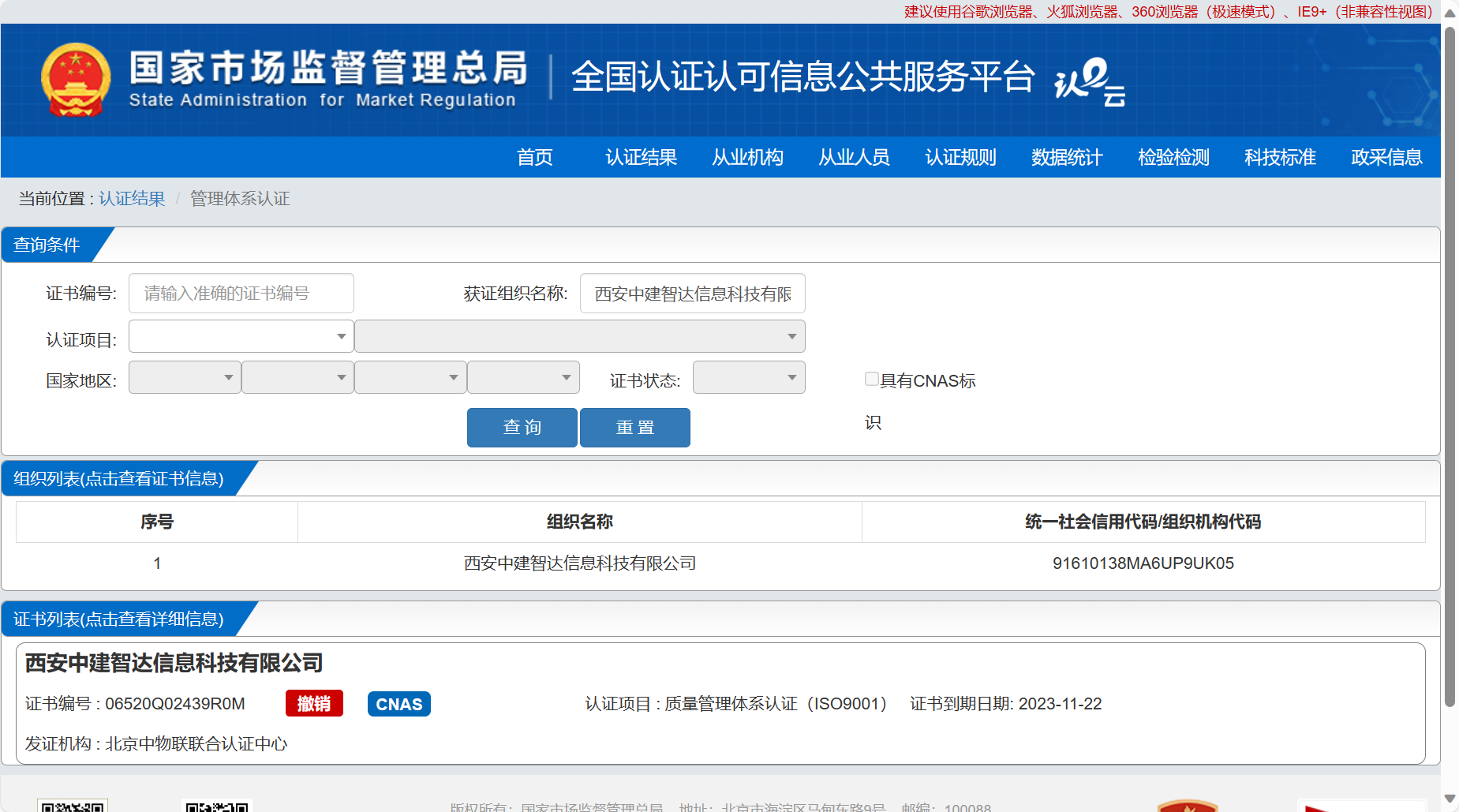This screenshot has width=1459, height=812.
Task: Click the 查询条件 panel header
Action: (x=47, y=245)
